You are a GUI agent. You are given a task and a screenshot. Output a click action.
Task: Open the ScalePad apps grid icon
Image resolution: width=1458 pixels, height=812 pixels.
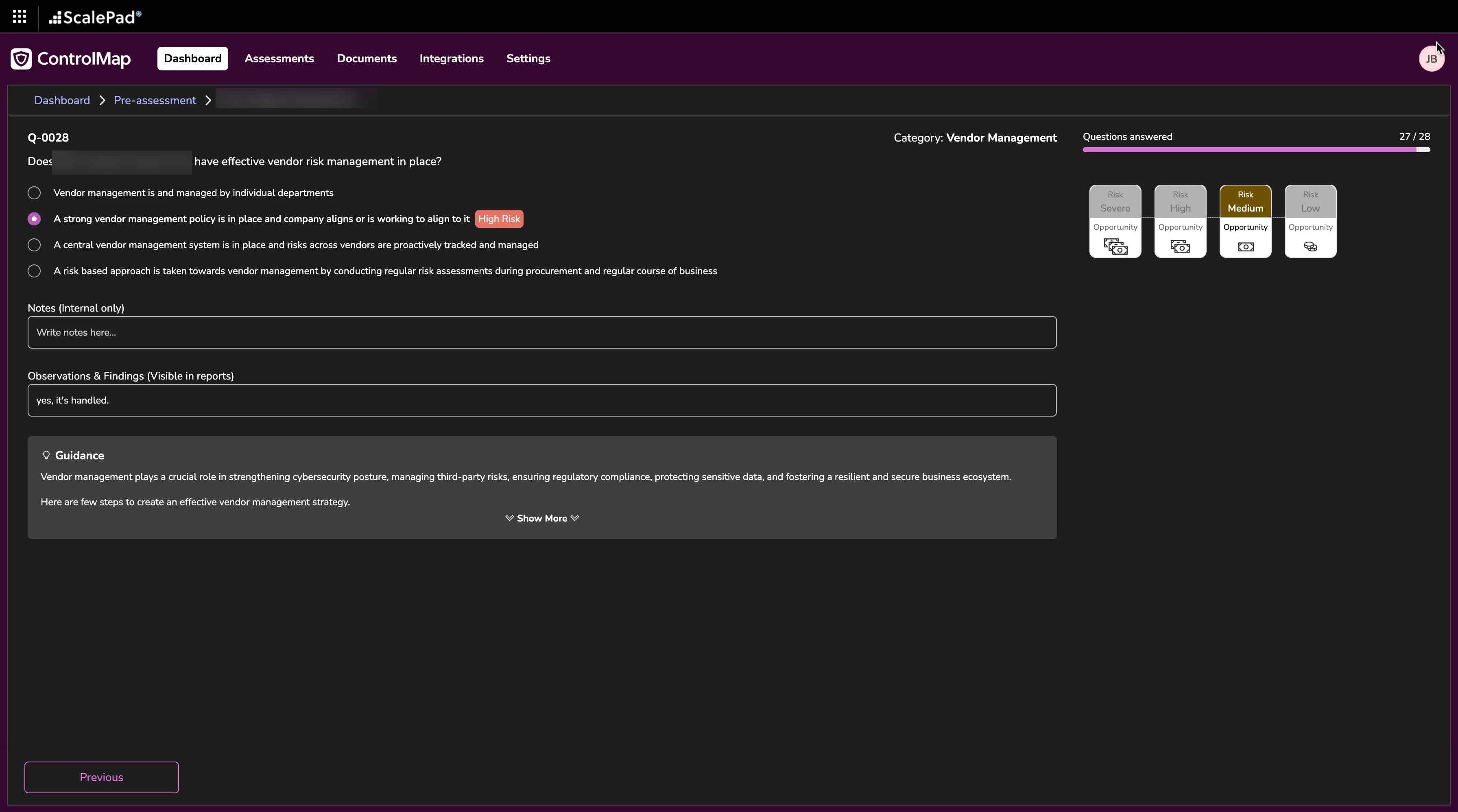click(x=19, y=16)
